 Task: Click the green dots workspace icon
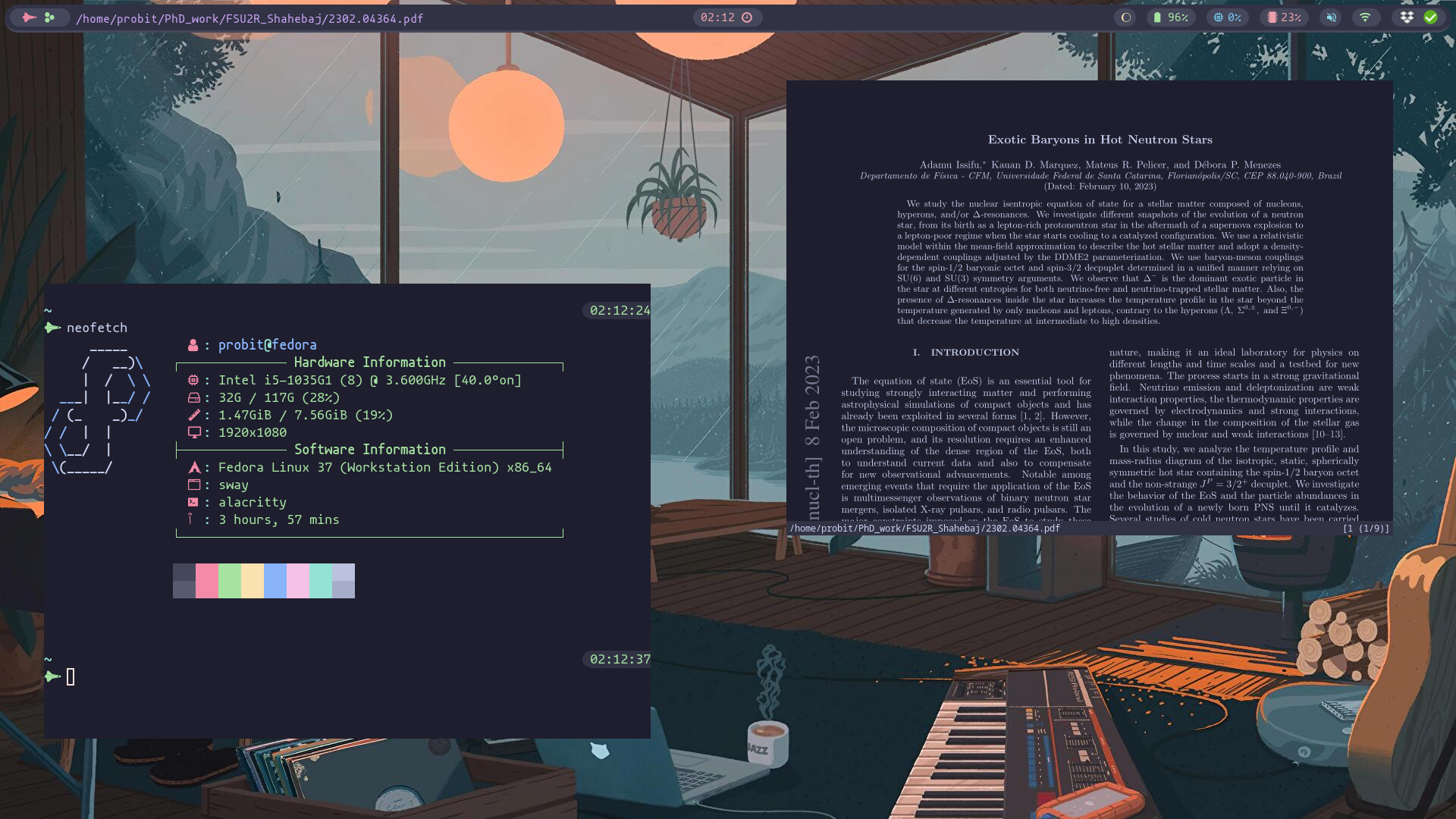(49, 17)
